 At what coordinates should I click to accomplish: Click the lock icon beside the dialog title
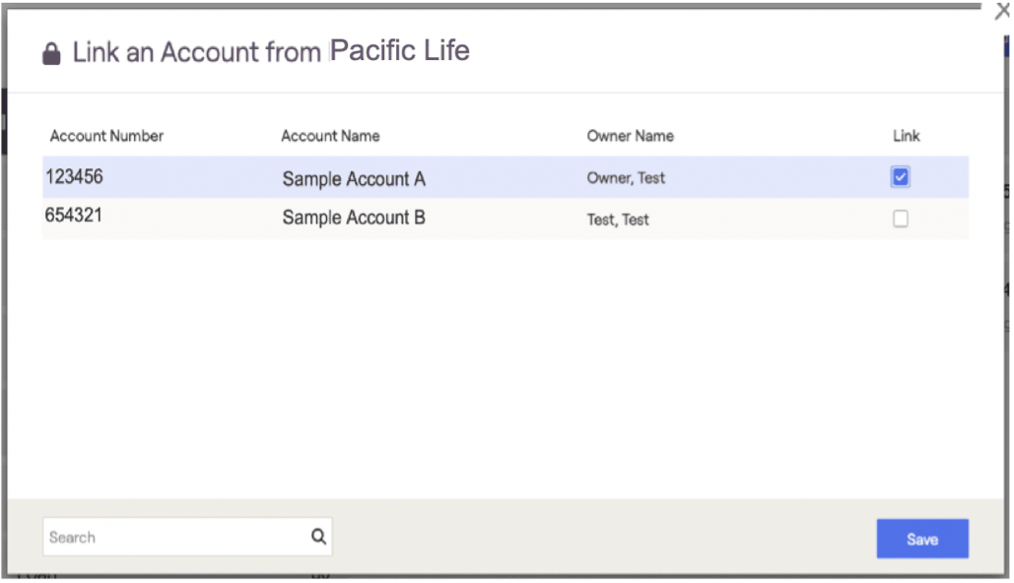tap(51, 54)
